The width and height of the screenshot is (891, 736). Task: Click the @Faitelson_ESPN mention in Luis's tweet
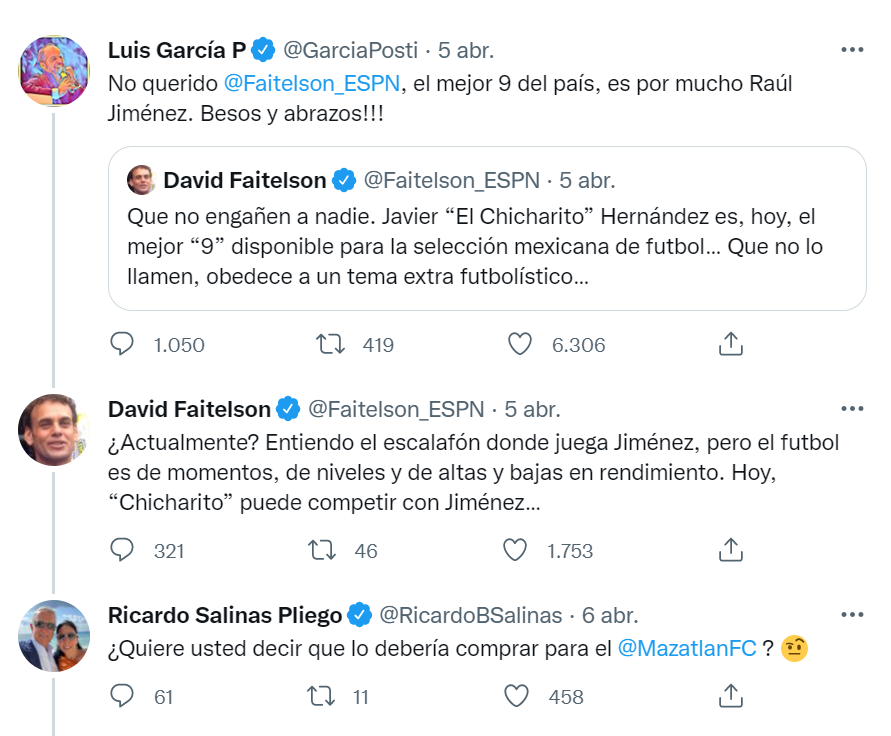(311, 84)
